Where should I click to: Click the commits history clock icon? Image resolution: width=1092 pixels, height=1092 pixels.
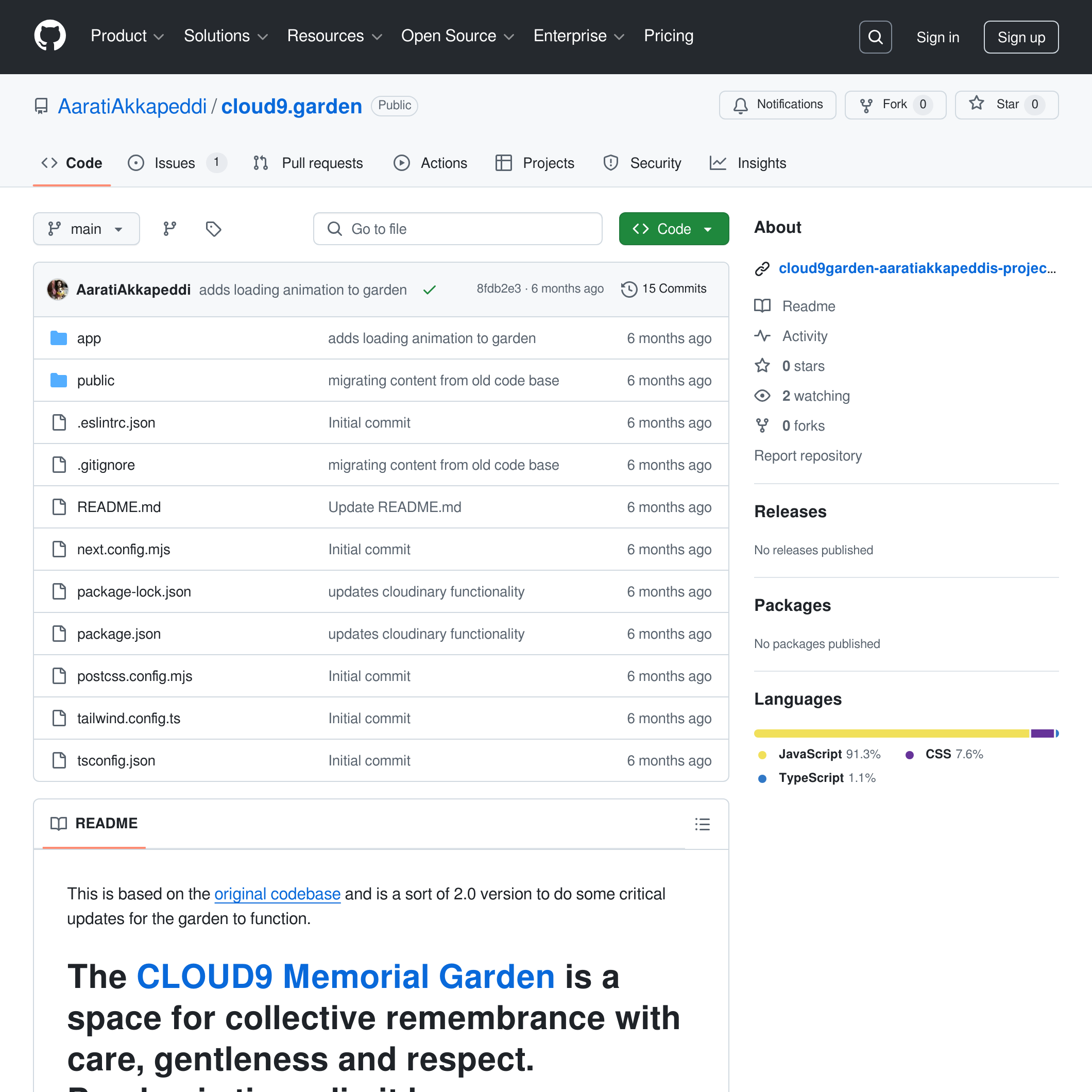pos(629,289)
